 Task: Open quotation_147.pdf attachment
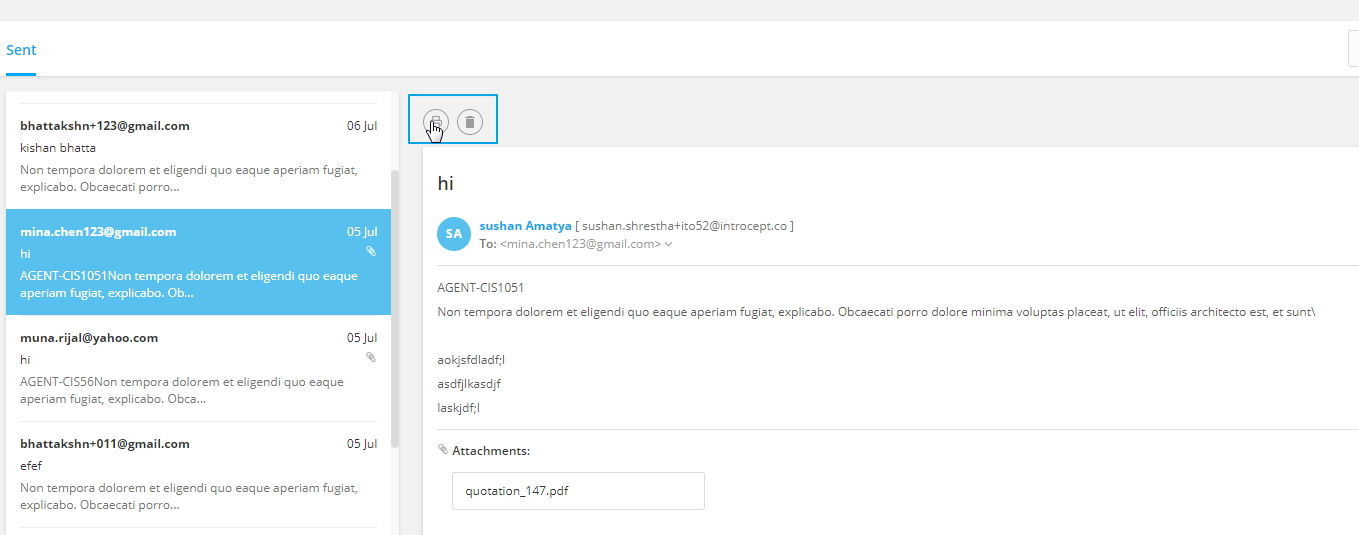pos(578,491)
